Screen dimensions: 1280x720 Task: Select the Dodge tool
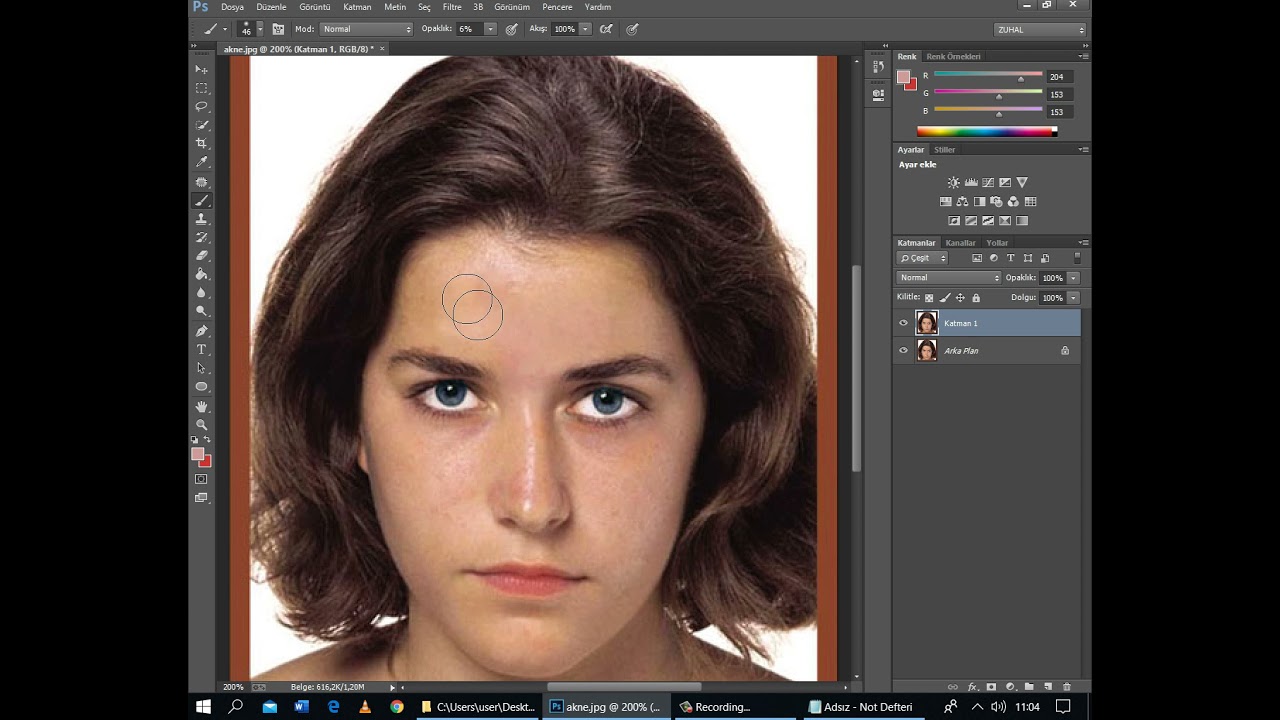(201, 311)
